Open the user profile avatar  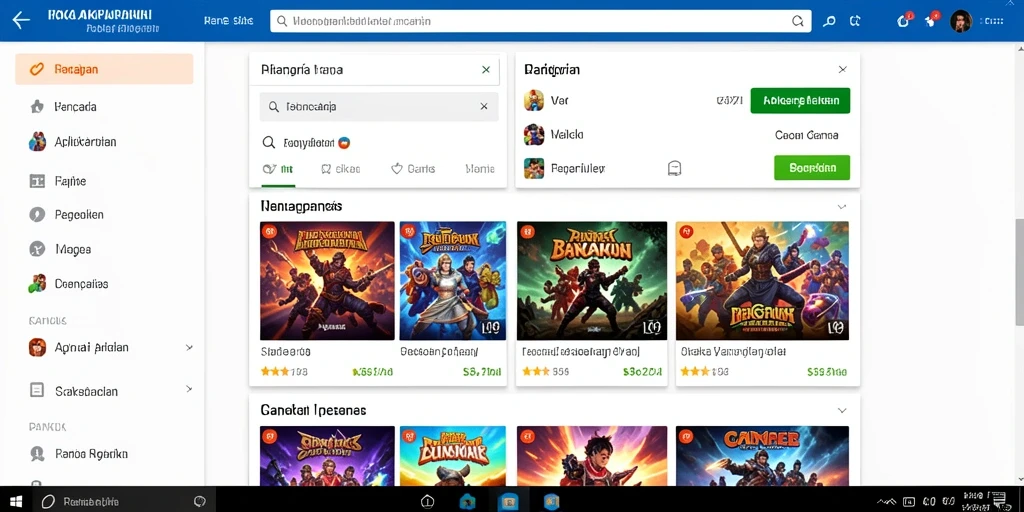[x=961, y=21]
